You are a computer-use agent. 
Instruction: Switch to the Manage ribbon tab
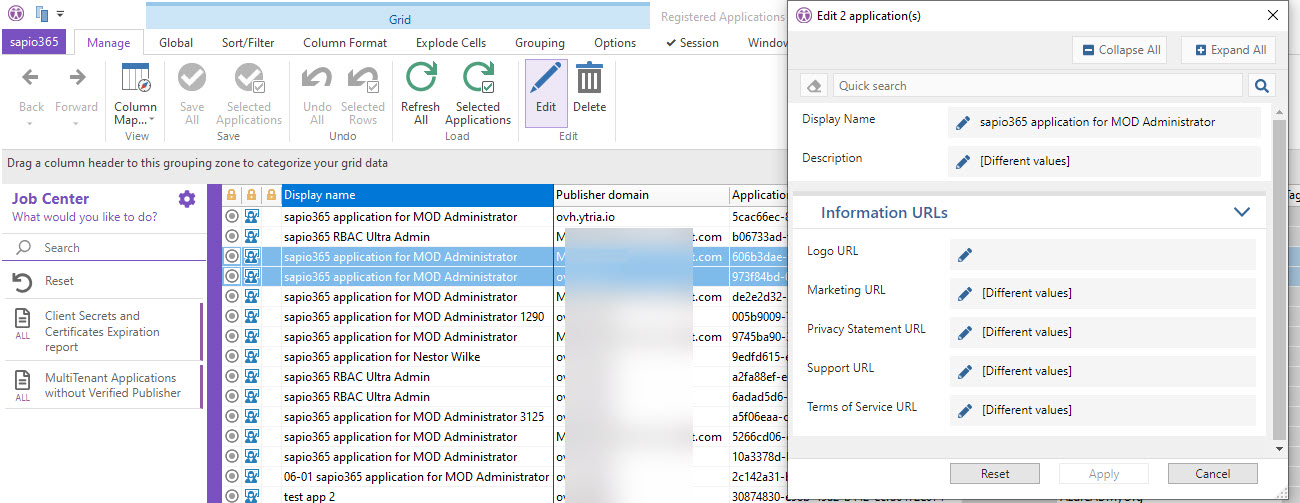pos(108,43)
